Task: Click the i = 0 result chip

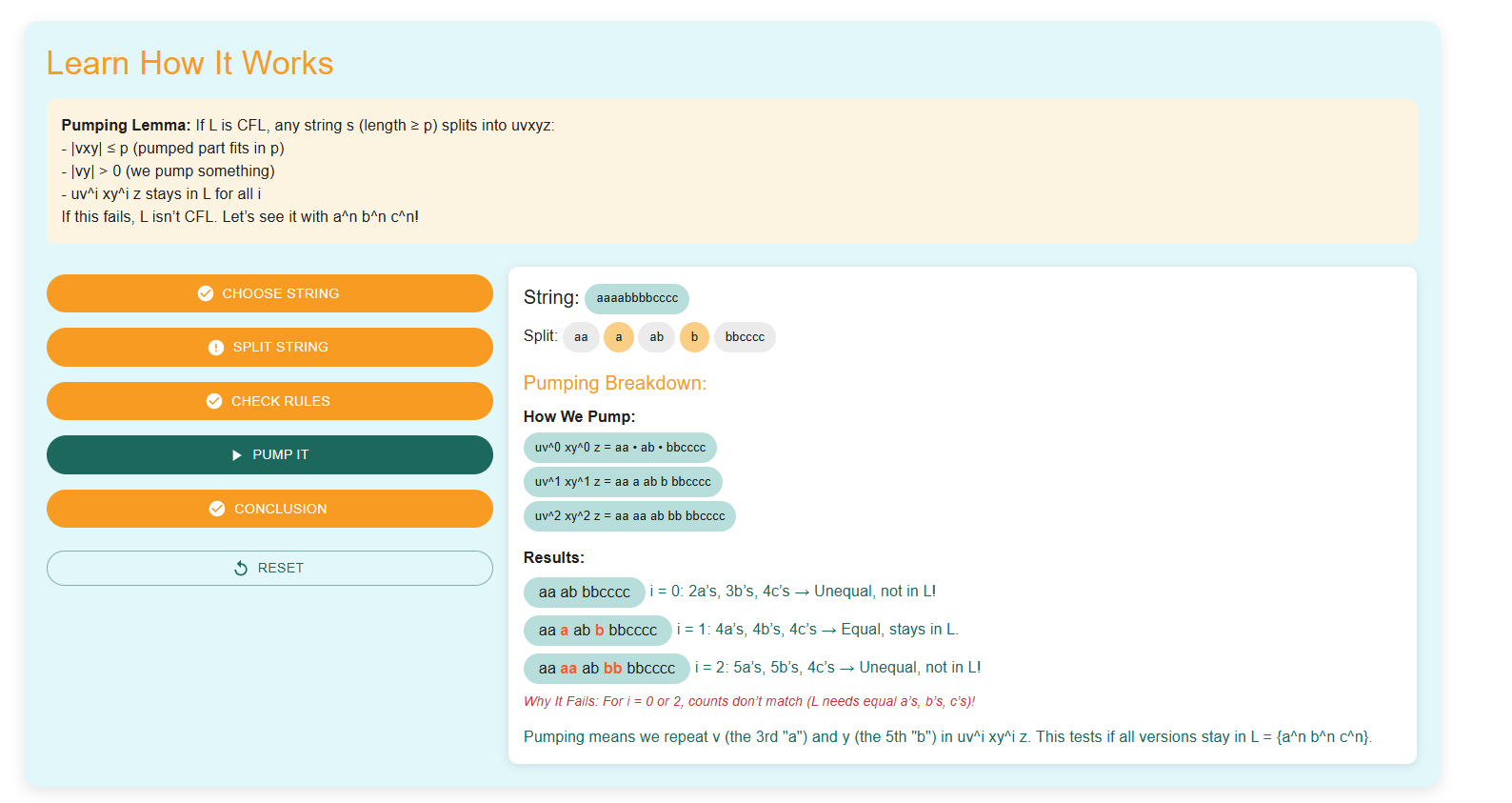Action: tap(585, 592)
